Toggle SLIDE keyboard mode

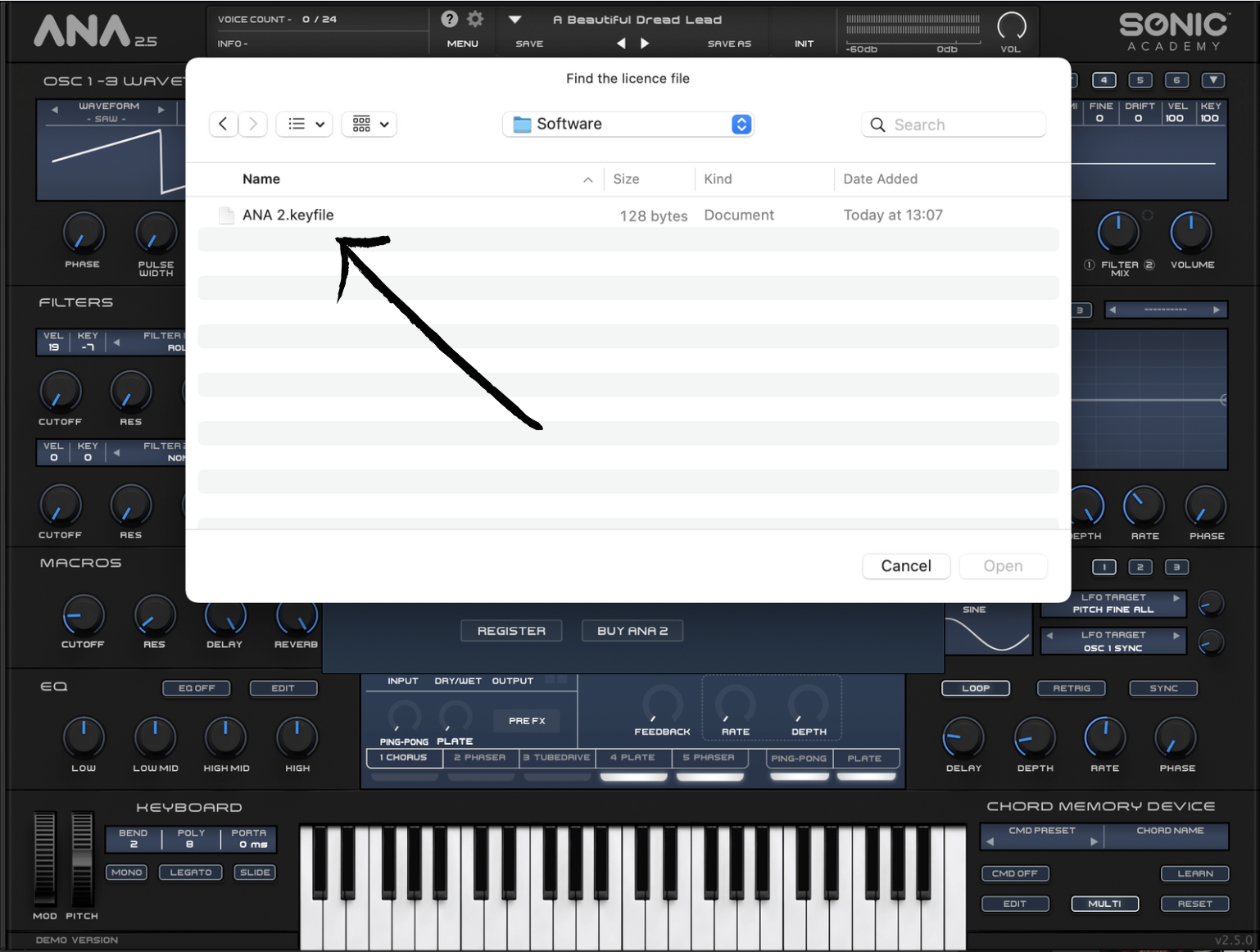[255, 873]
